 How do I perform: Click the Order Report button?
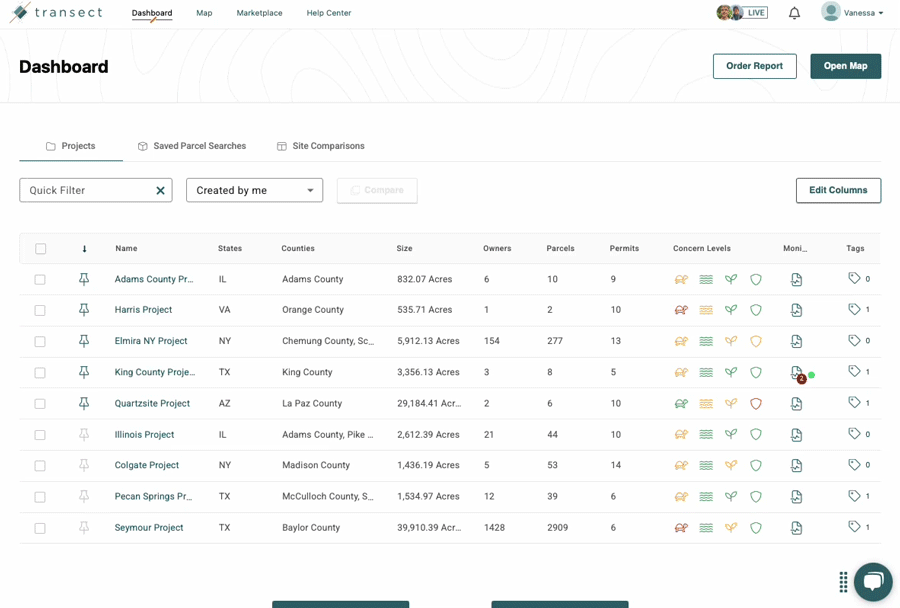(x=754, y=66)
